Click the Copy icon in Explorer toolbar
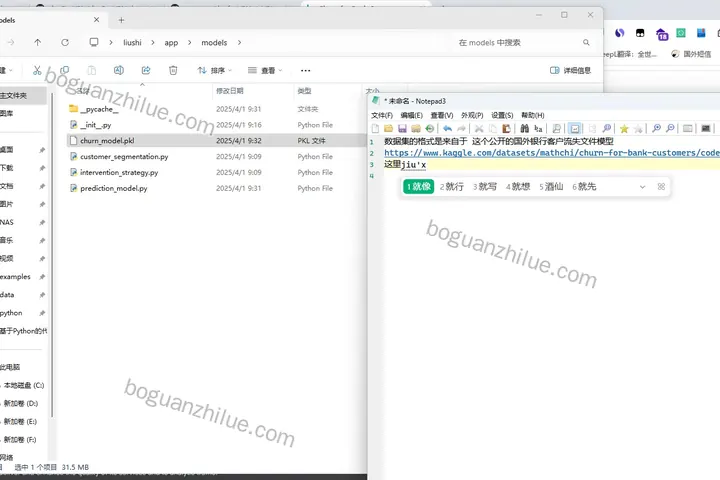 pyautogui.click(x=64, y=70)
